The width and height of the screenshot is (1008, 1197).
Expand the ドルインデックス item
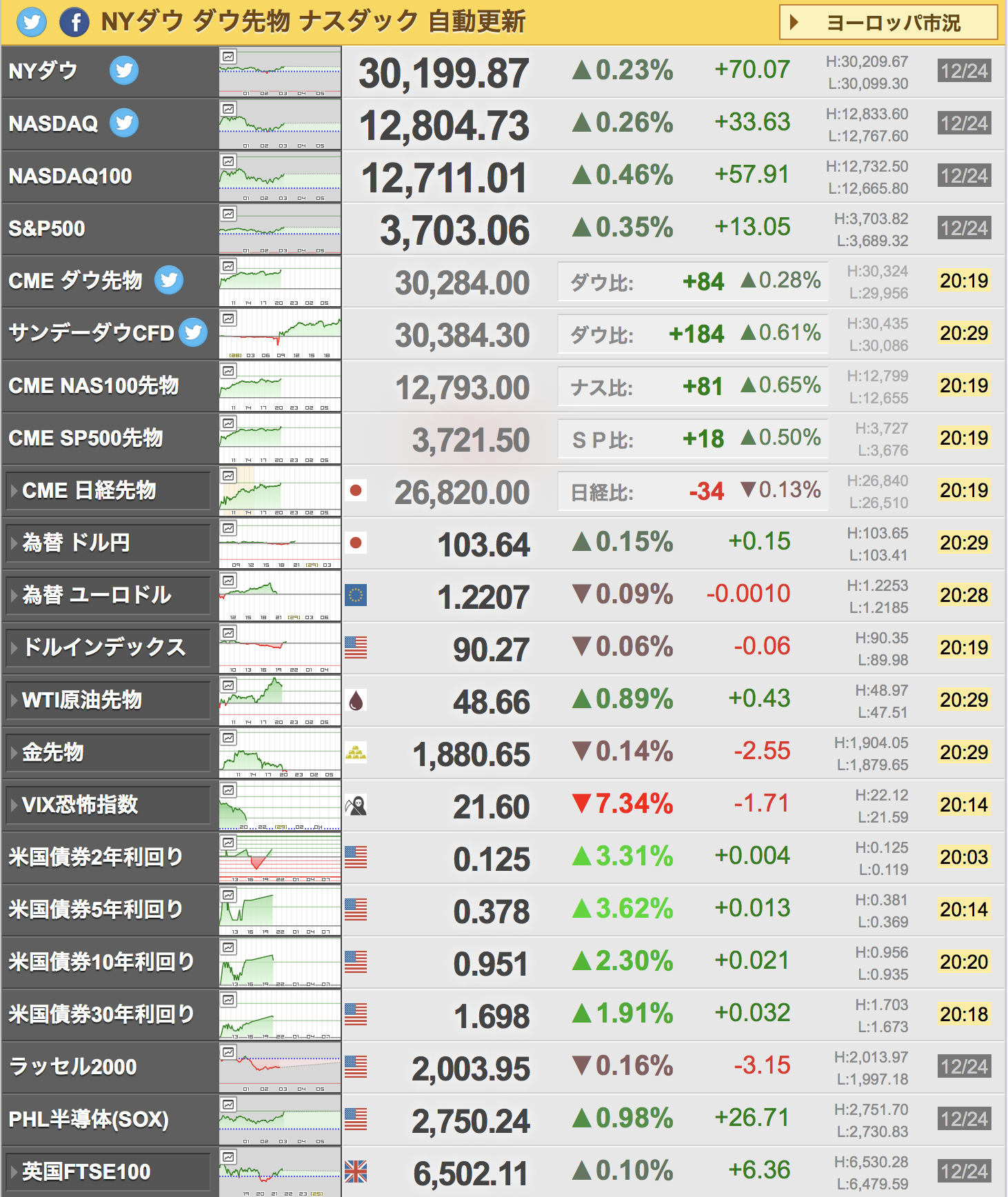pos(108,648)
